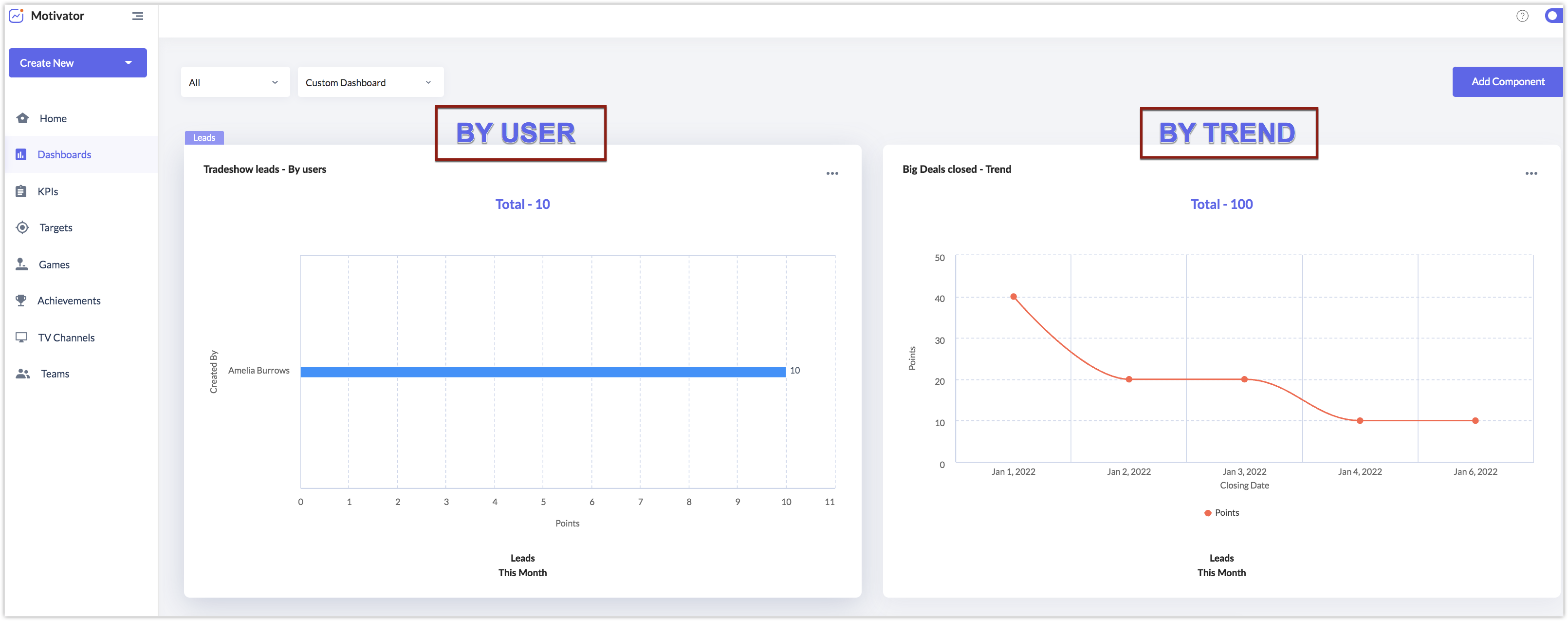Toggle the switch in top-right corner

point(1553,16)
